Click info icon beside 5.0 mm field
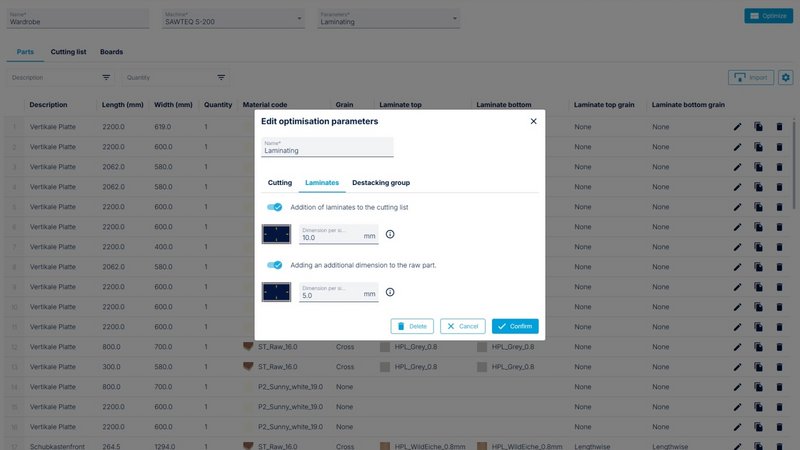Screen dimensions: 800x450 tap(390, 292)
